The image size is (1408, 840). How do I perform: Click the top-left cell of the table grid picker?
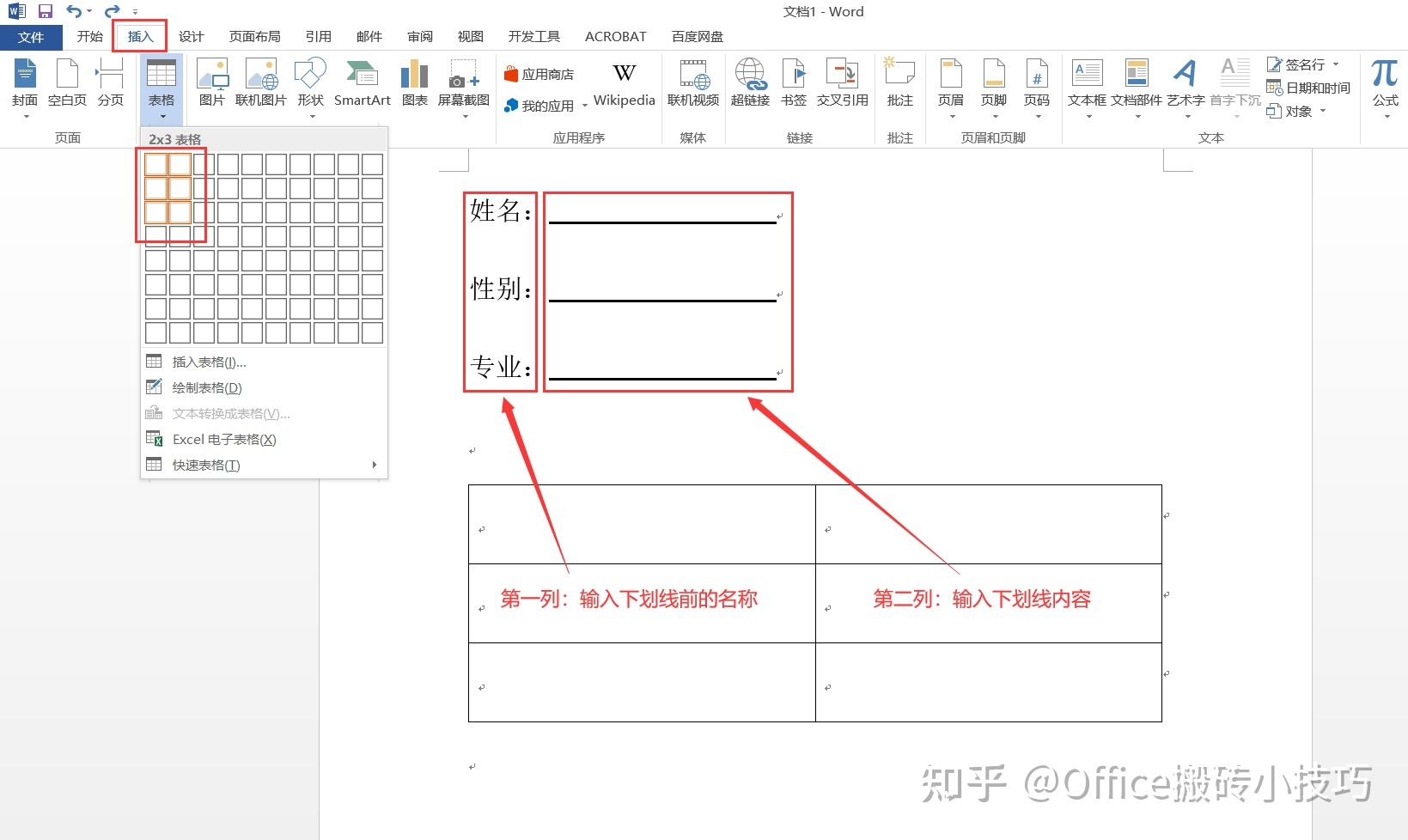155,164
